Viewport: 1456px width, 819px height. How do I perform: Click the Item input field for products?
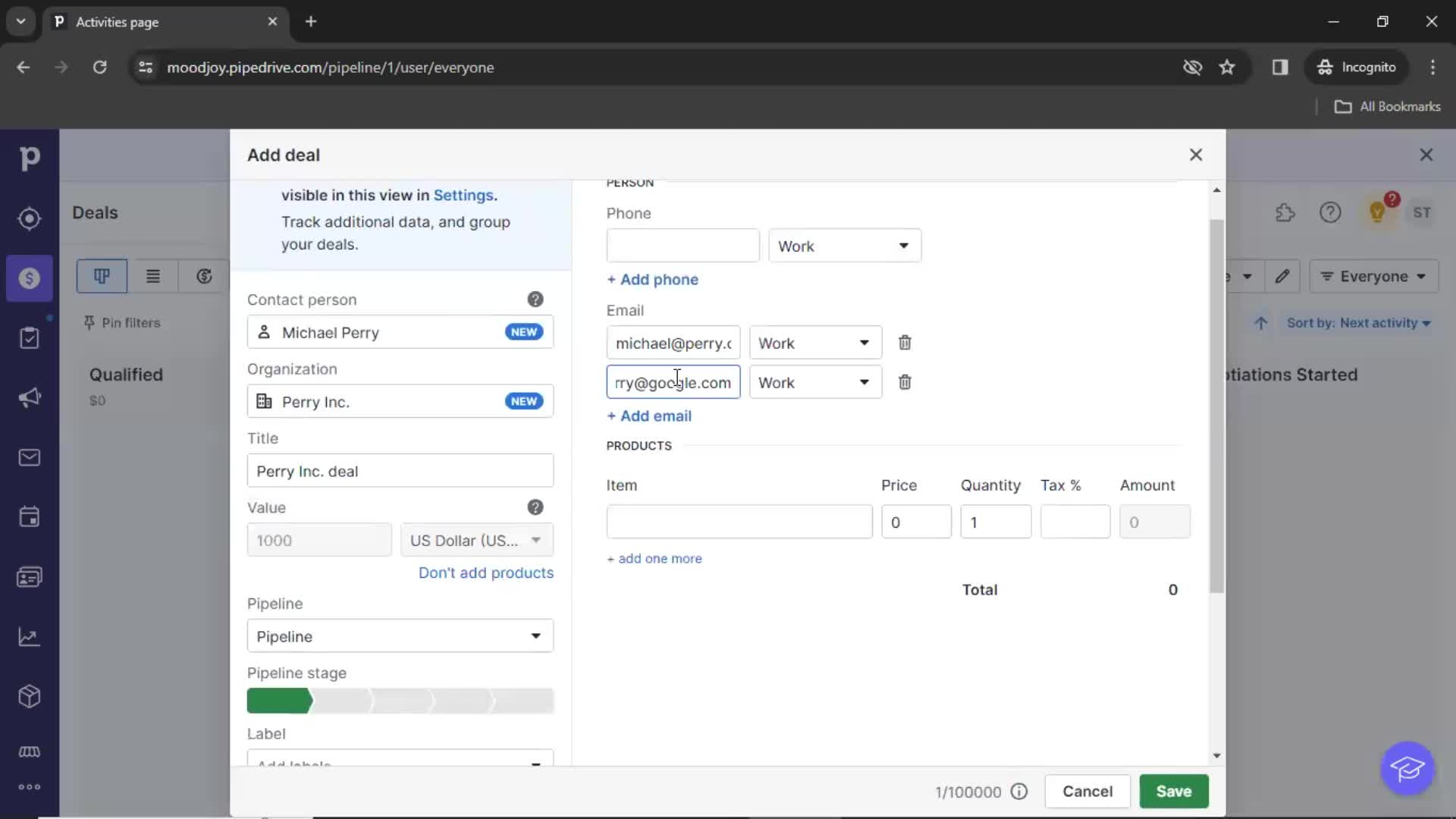tap(740, 521)
